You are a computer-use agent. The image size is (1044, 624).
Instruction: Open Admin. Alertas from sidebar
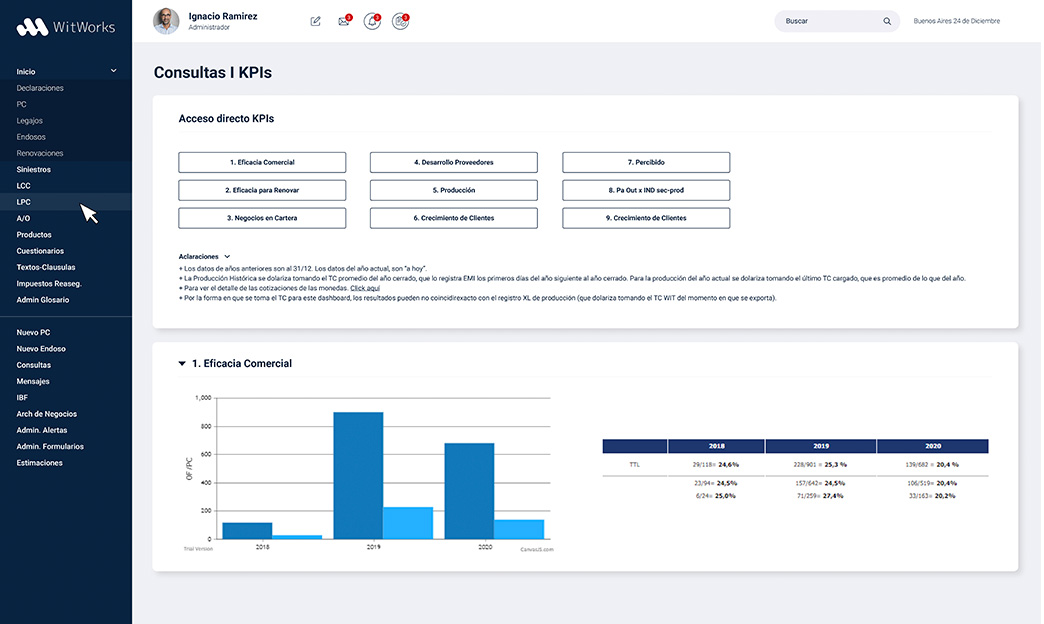pyautogui.click(x=42, y=430)
